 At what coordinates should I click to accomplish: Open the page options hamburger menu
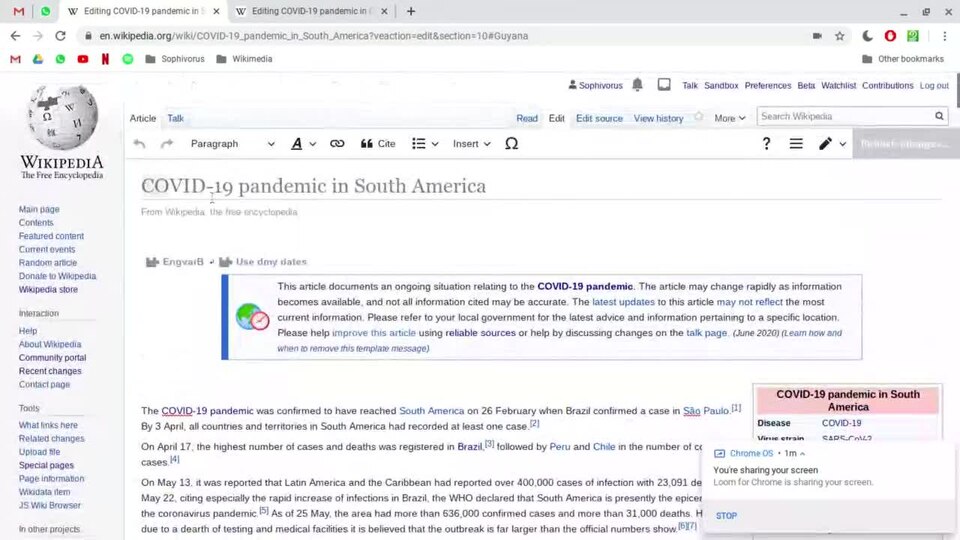[796, 144]
